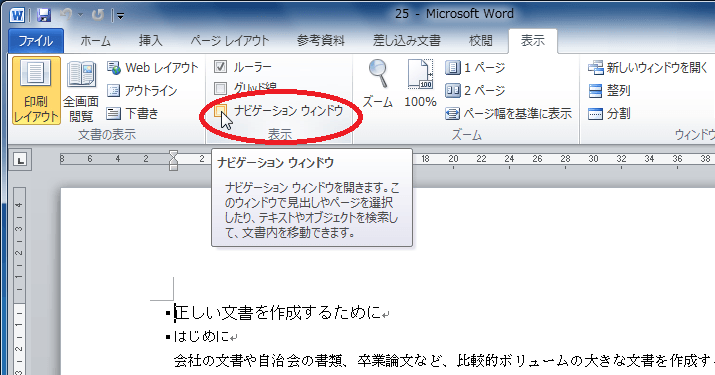Viewport: 715px width, 375px height.
Task: Open the Quick Access Toolbar customize dropdown
Action: [x=120, y=16]
